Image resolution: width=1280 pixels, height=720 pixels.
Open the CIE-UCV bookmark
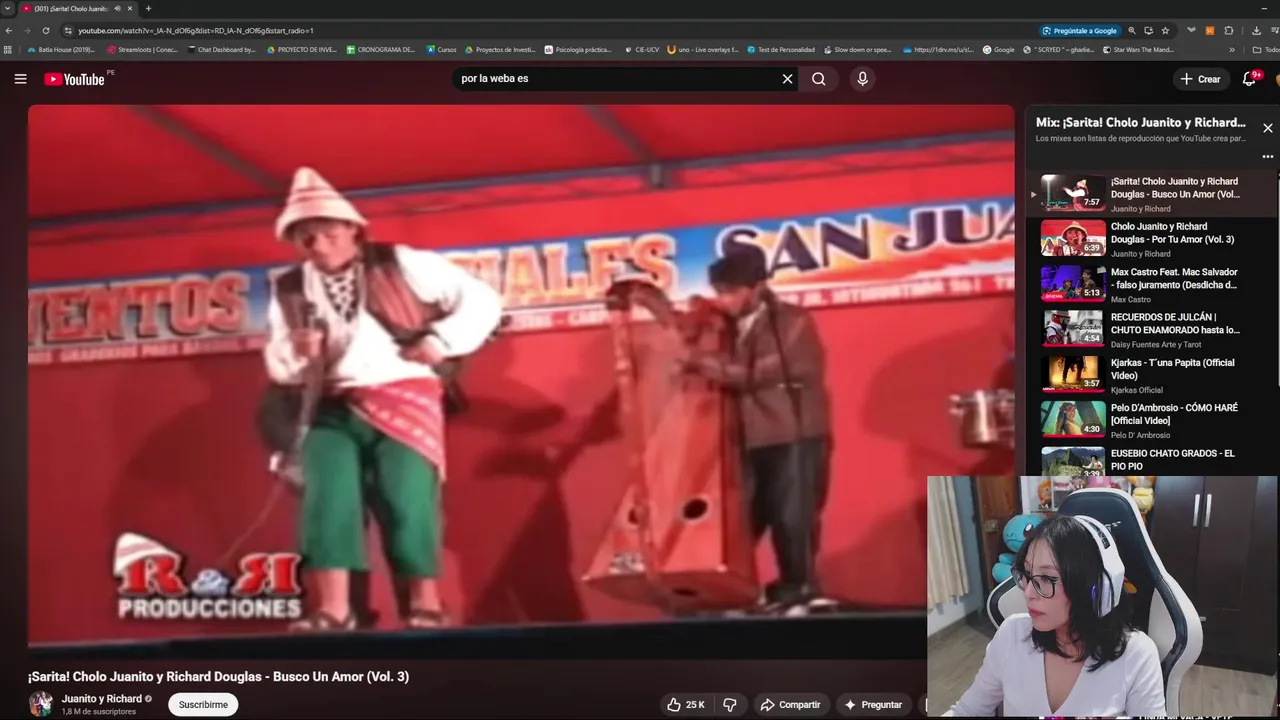pos(641,49)
